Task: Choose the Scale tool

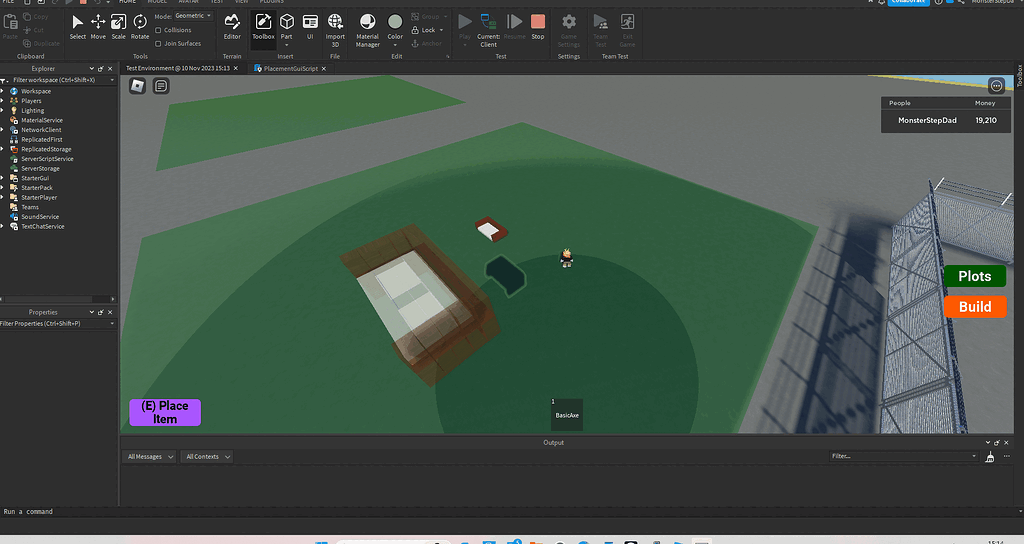Action: (x=118, y=26)
